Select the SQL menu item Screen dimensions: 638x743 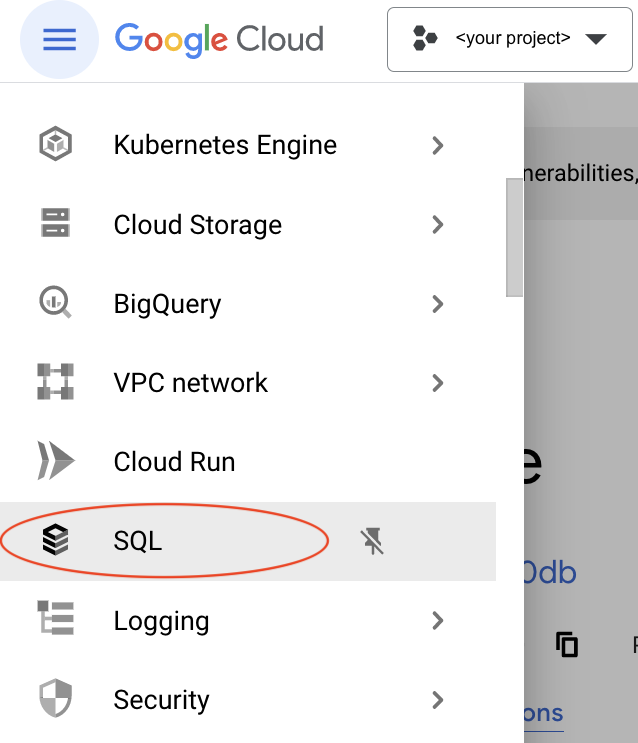click(138, 541)
